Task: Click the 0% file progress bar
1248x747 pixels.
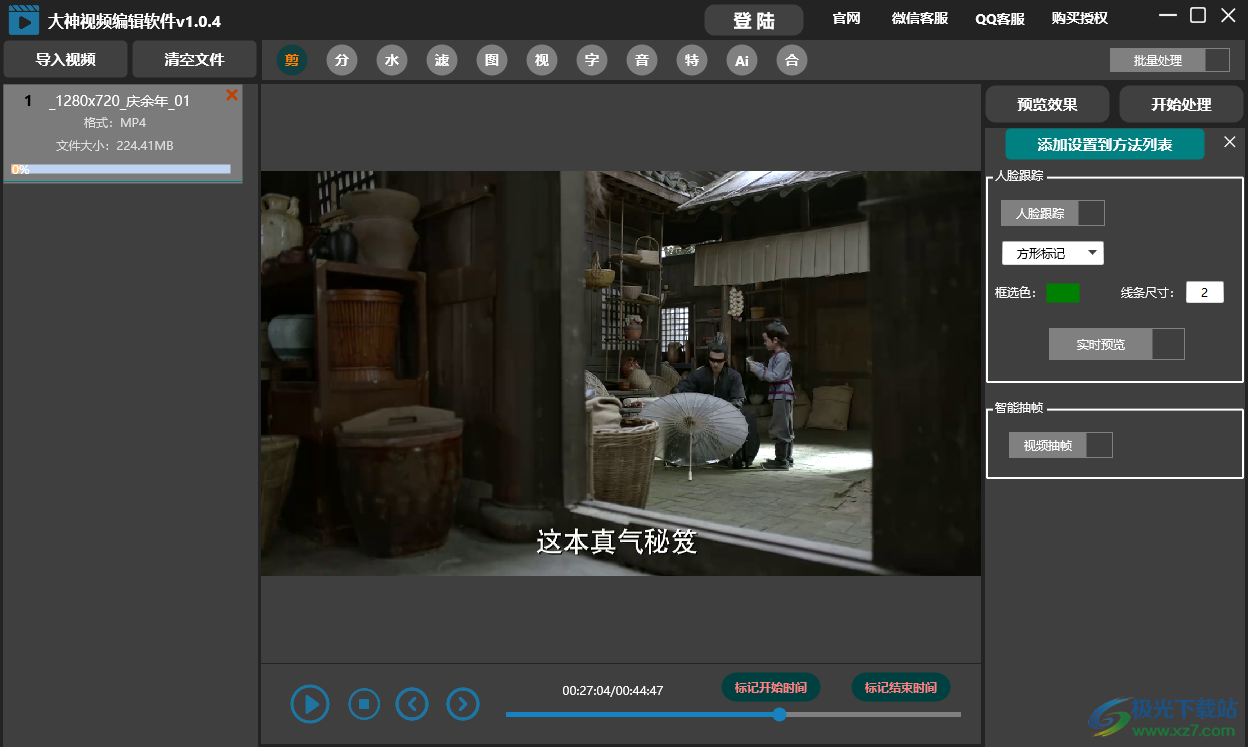Action: point(121,169)
